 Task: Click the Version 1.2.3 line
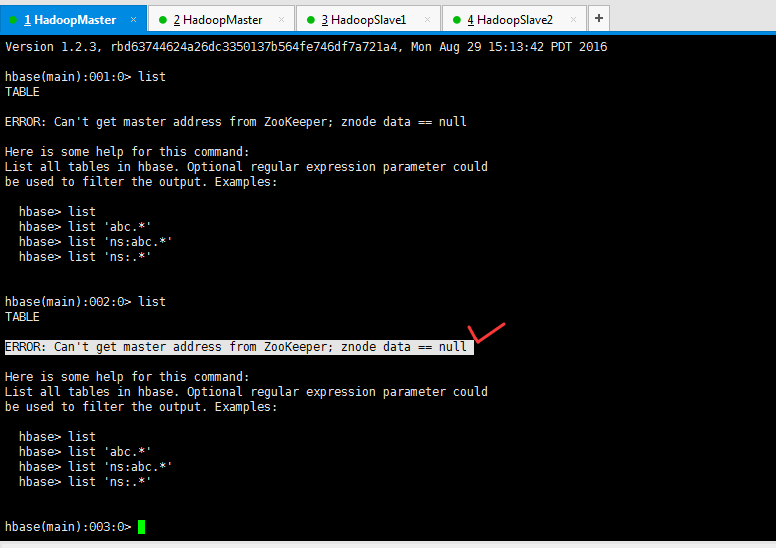pos(306,47)
